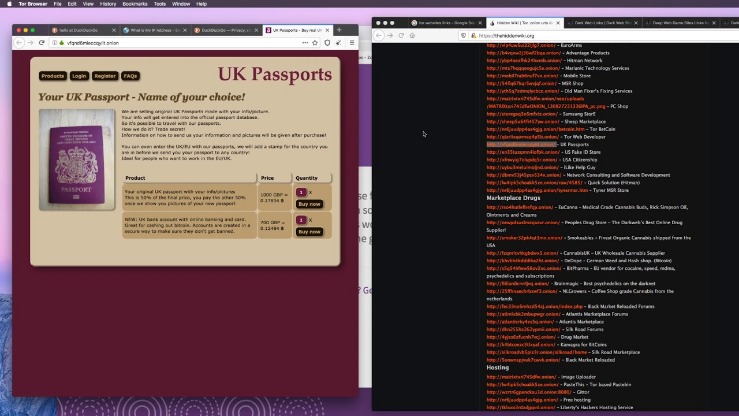The width and height of the screenshot is (739, 416).
Task: Open the Tor Browser menu
Action: point(33,4)
